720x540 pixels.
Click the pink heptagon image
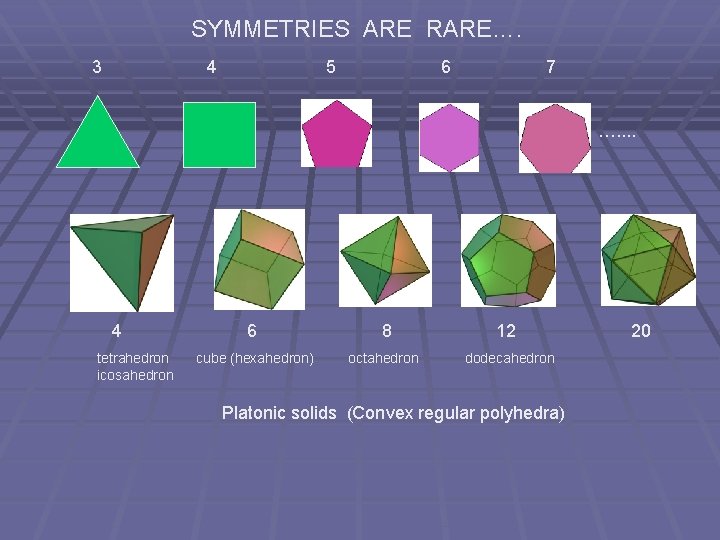tap(555, 138)
